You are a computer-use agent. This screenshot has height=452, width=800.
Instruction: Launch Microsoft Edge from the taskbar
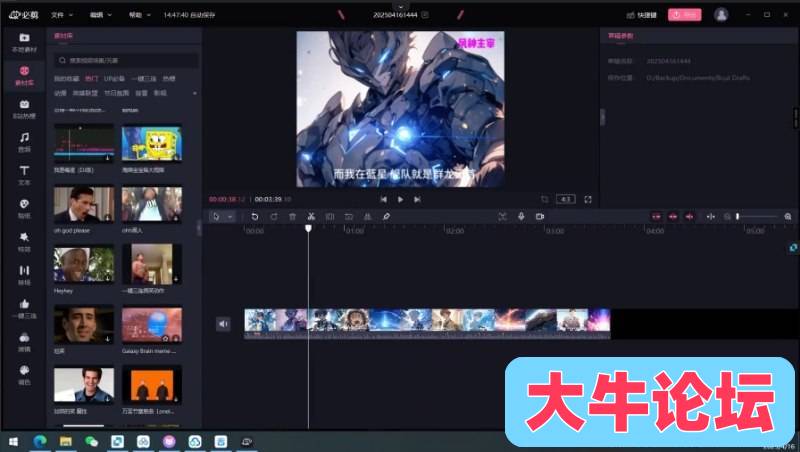click(40, 442)
